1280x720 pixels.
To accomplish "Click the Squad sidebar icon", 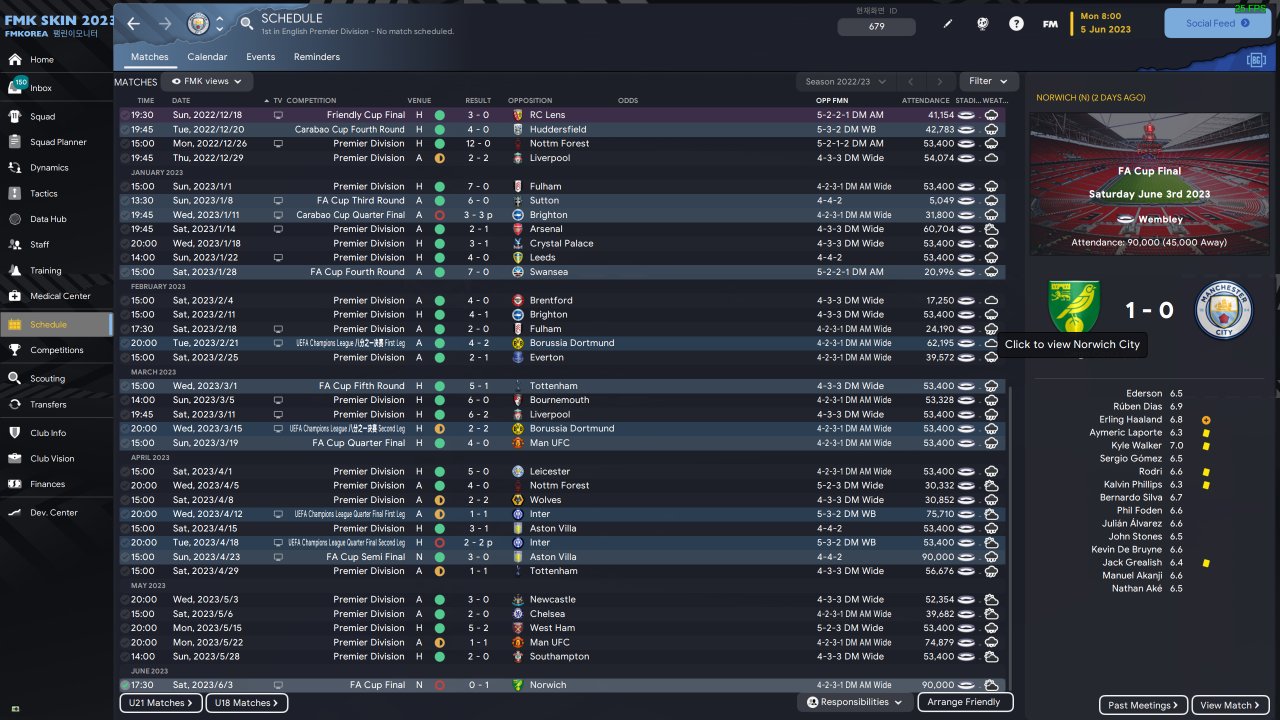I will 15,116.
